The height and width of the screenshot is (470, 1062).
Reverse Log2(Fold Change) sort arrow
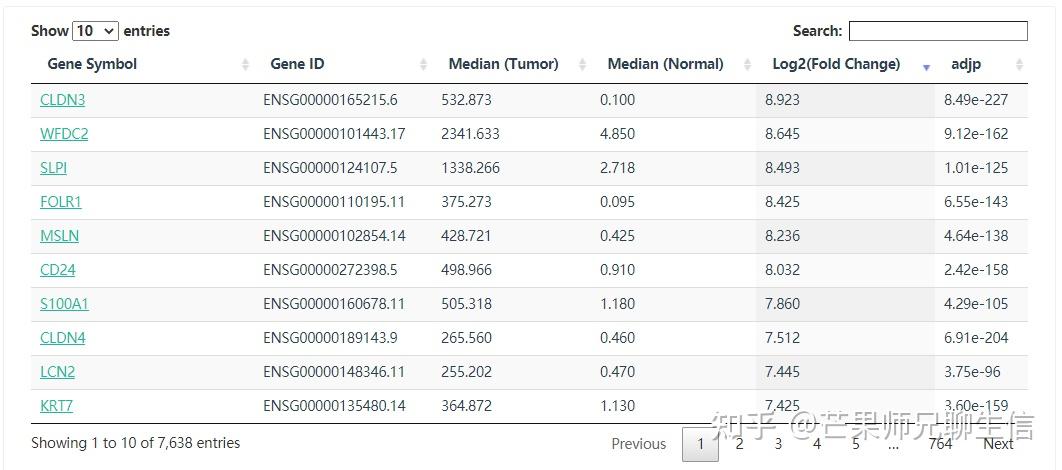coord(926,66)
